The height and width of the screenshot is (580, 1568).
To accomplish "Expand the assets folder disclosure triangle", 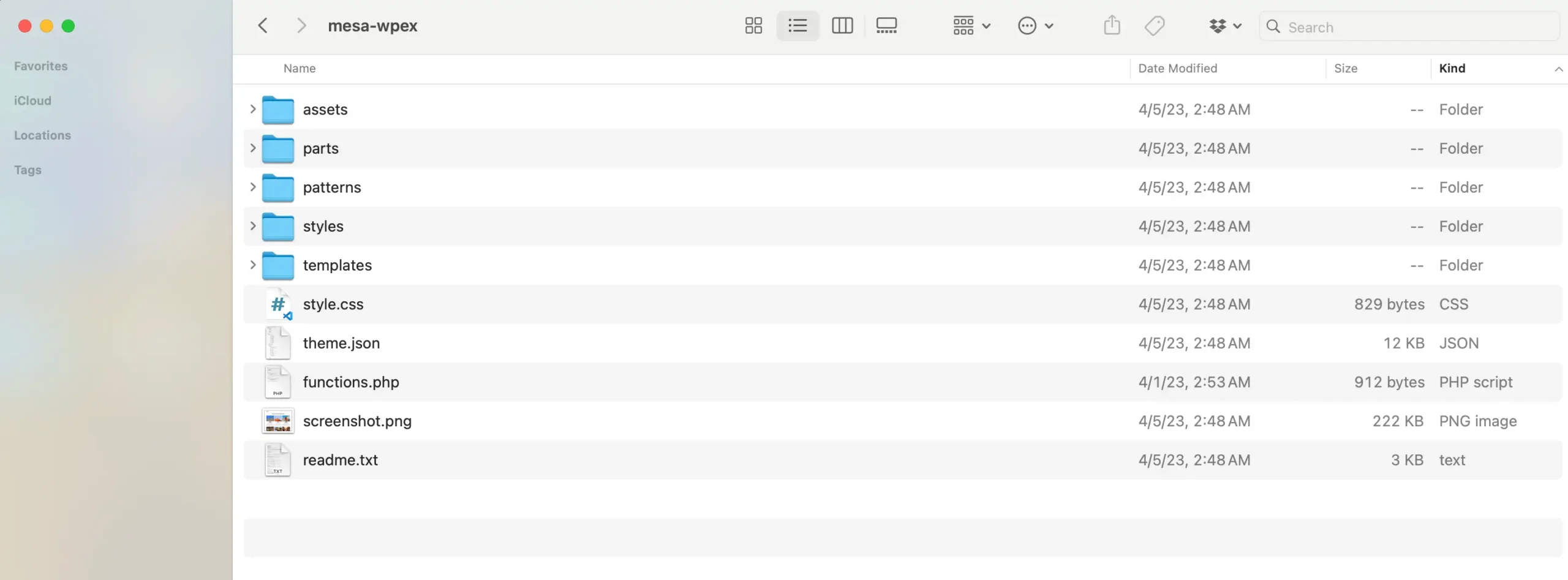I will pyautogui.click(x=252, y=109).
